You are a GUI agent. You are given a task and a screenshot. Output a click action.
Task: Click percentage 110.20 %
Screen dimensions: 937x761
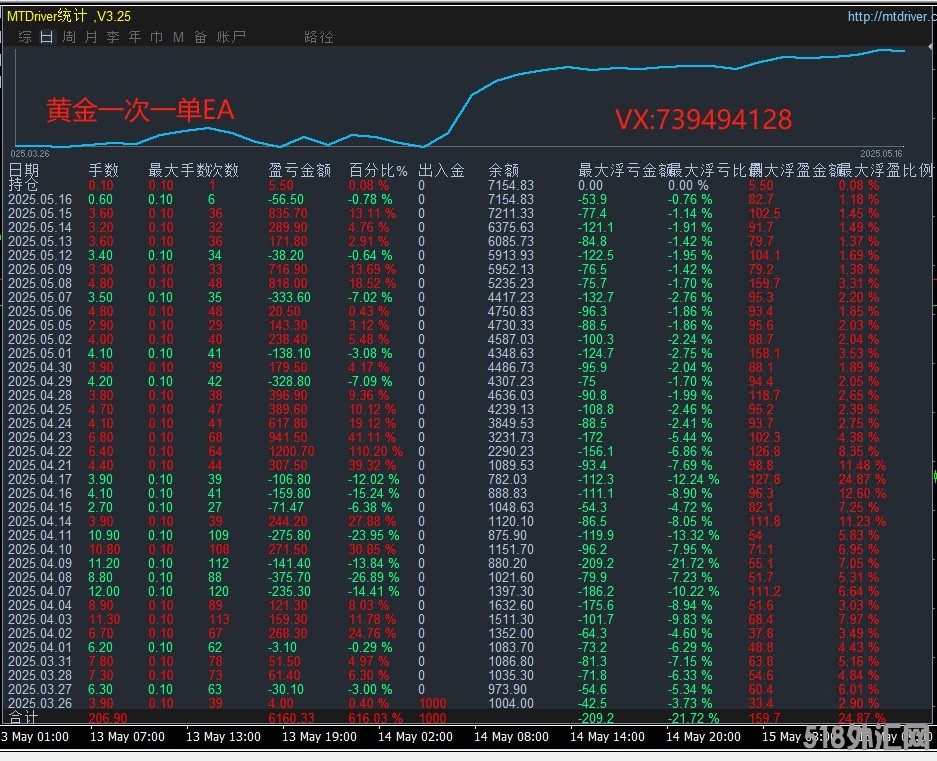click(x=375, y=451)
